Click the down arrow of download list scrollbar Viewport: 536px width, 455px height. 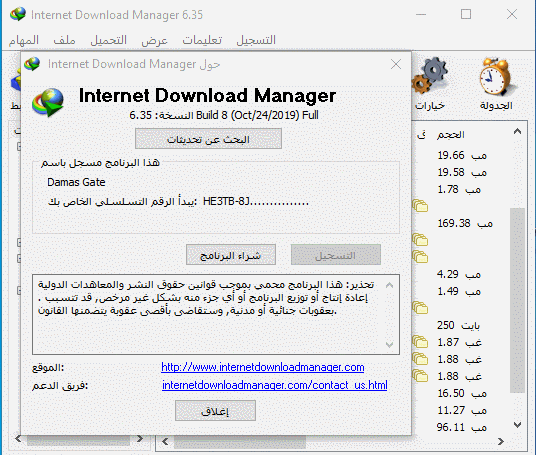pyautogui.click(x=518, y=425)
